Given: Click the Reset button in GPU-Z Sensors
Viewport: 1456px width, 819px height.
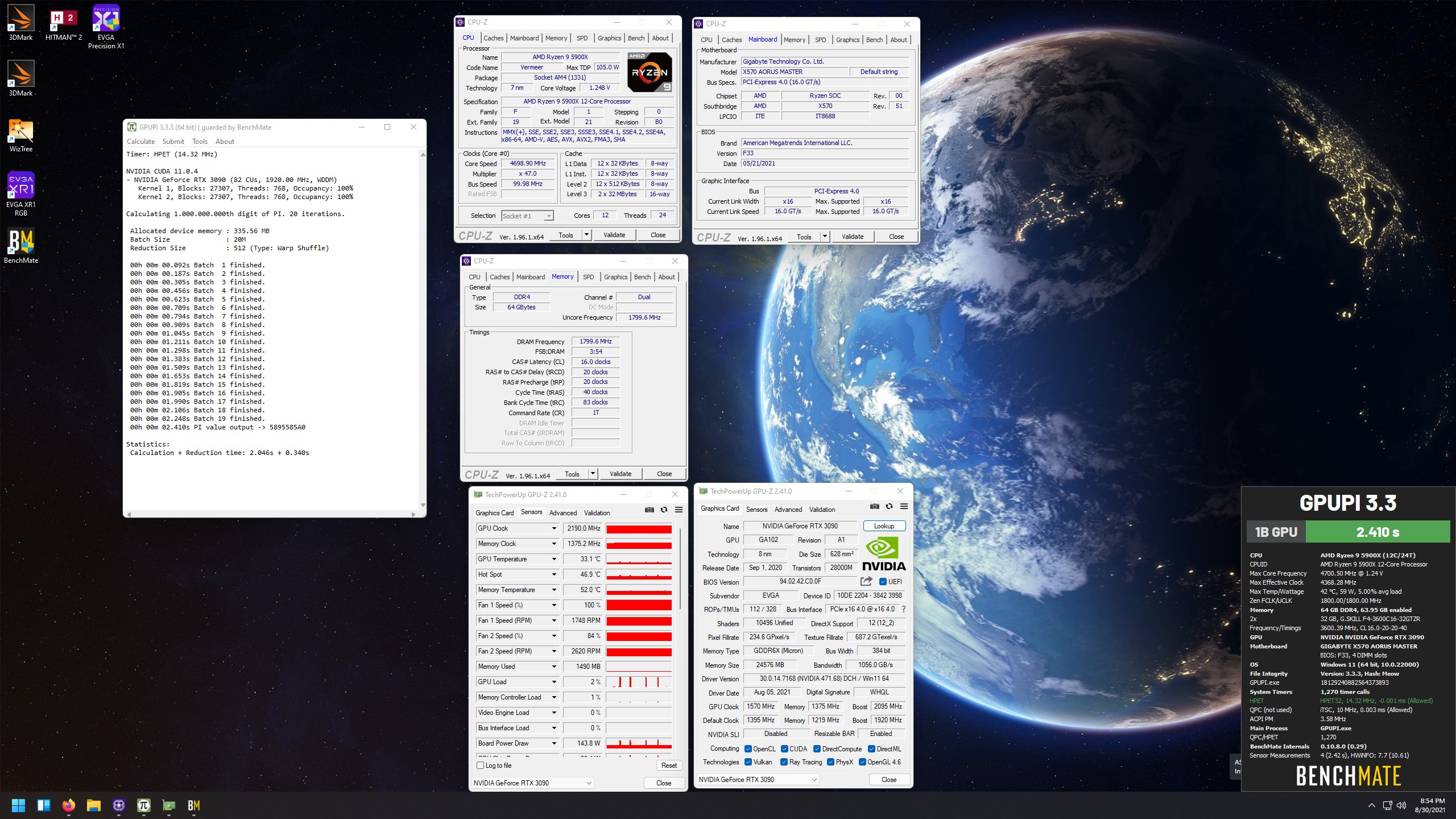Looking at the screenshot, I should coord(669,766).
